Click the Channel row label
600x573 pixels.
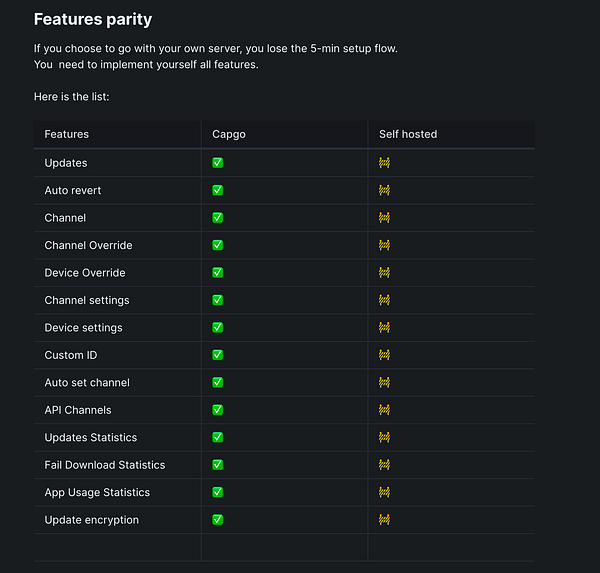(66, 218)
